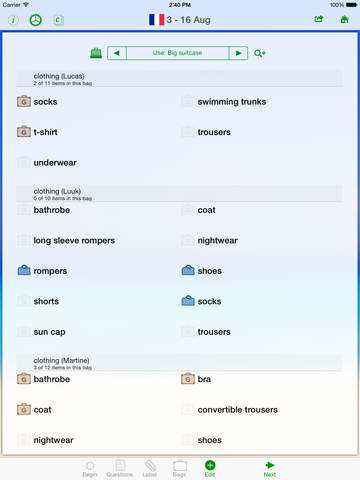Tap the green Edit plus icon

click(210, 468)
